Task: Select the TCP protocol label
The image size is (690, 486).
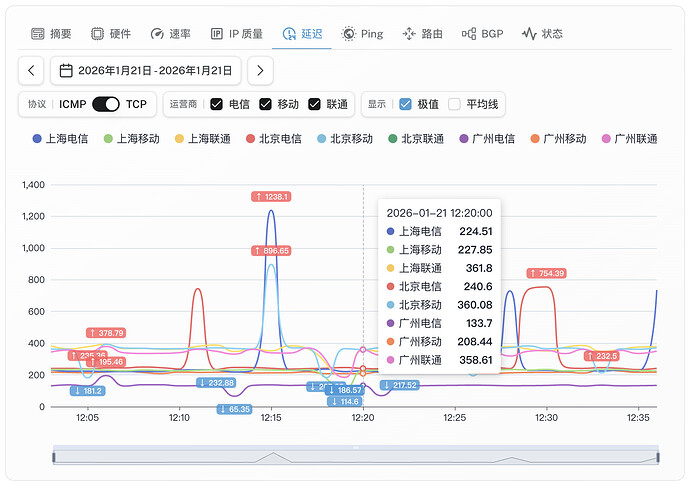Action: pos(136,104)
